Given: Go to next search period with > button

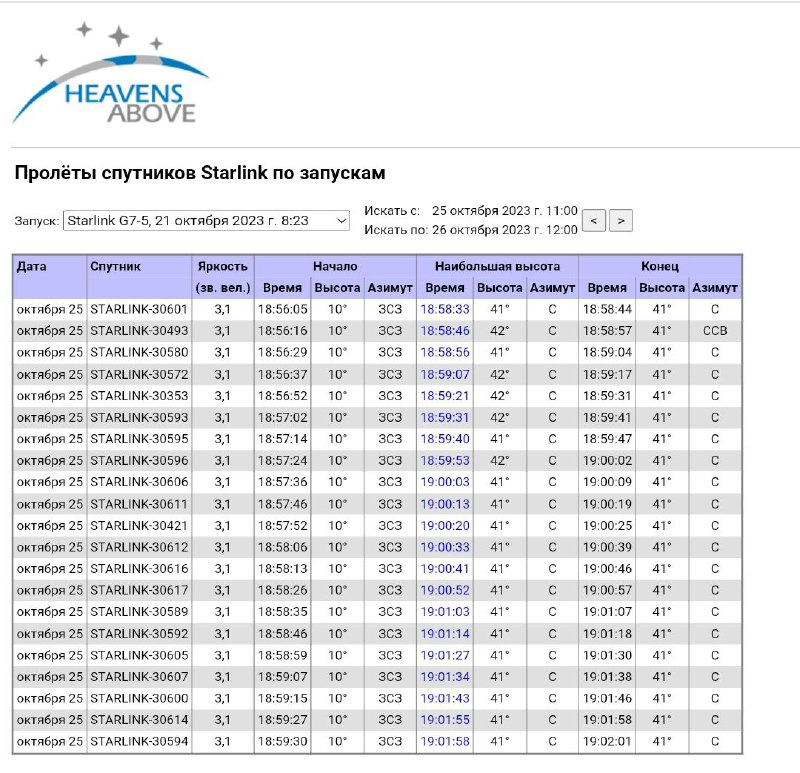Looking at the screenshot, I should tap(621, 220).
